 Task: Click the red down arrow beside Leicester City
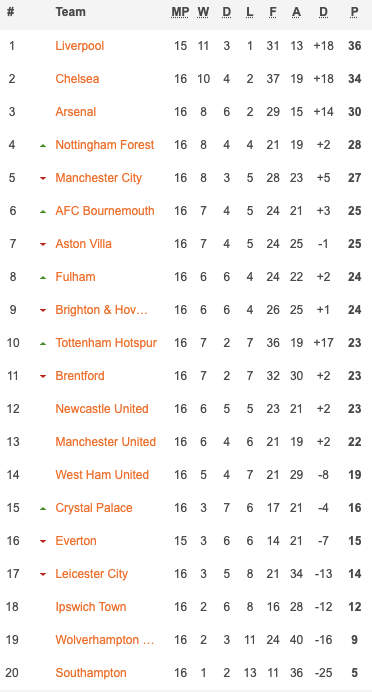[43, 574]
